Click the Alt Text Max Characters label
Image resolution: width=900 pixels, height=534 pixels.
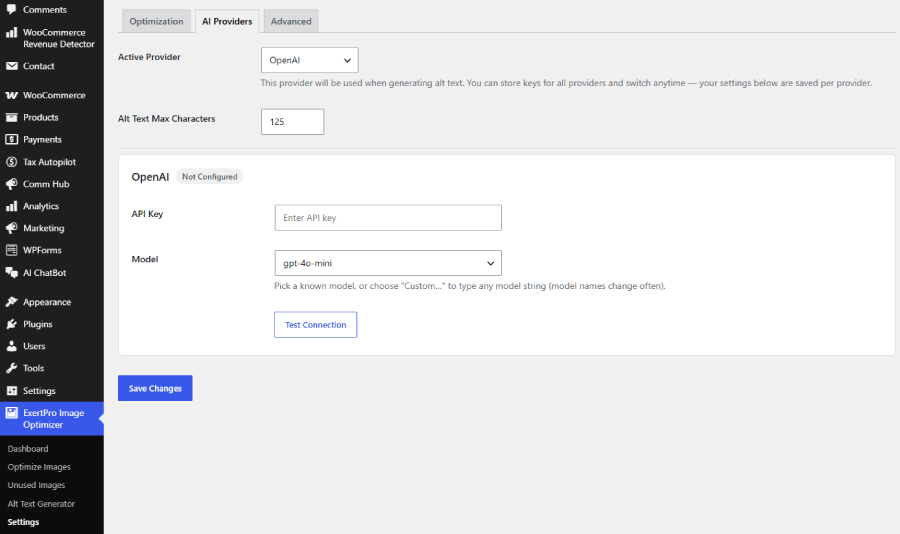(x=166, y=118)
